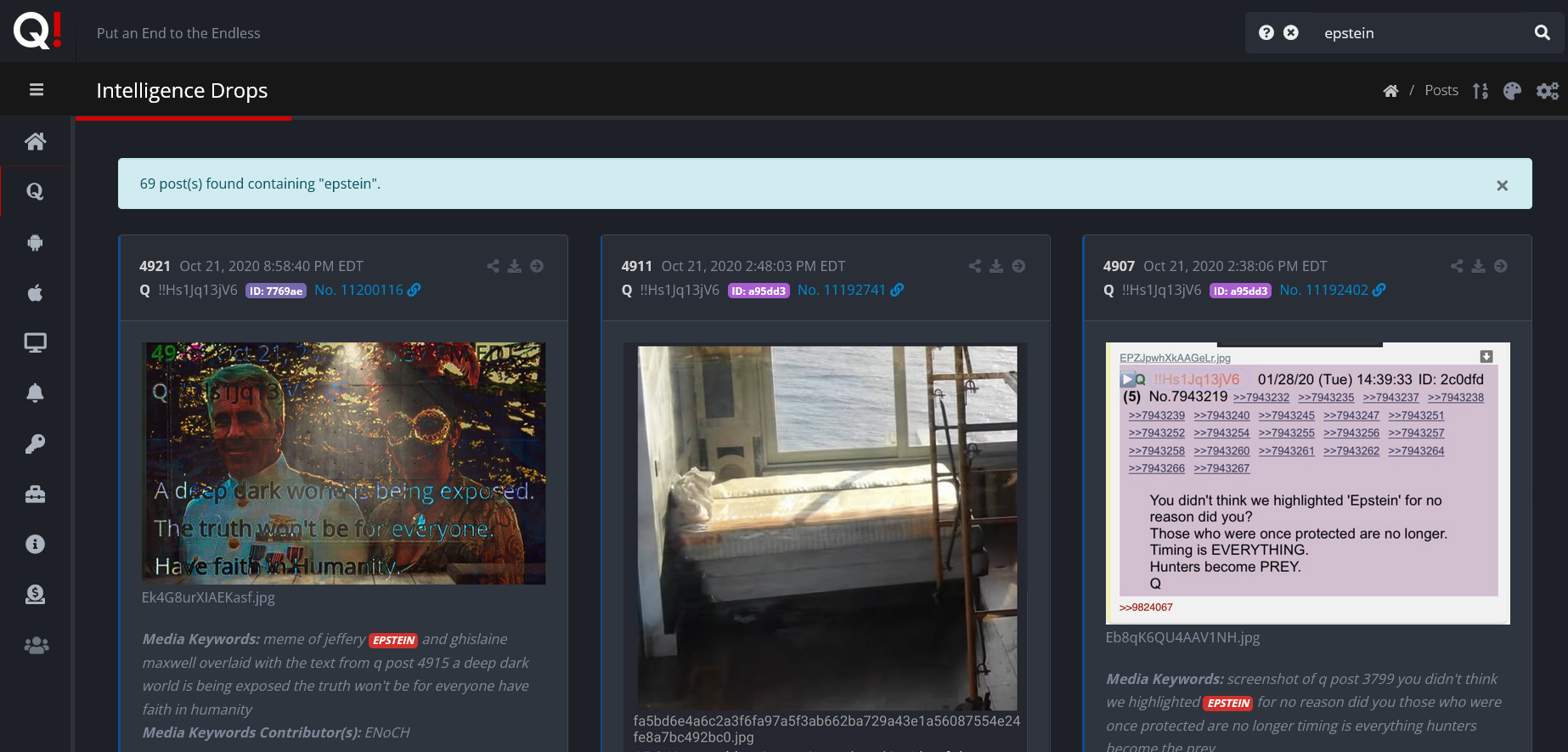The image size is (1568, 752).
Task: Click post number 4911
Action: click(x=637, y=266)
